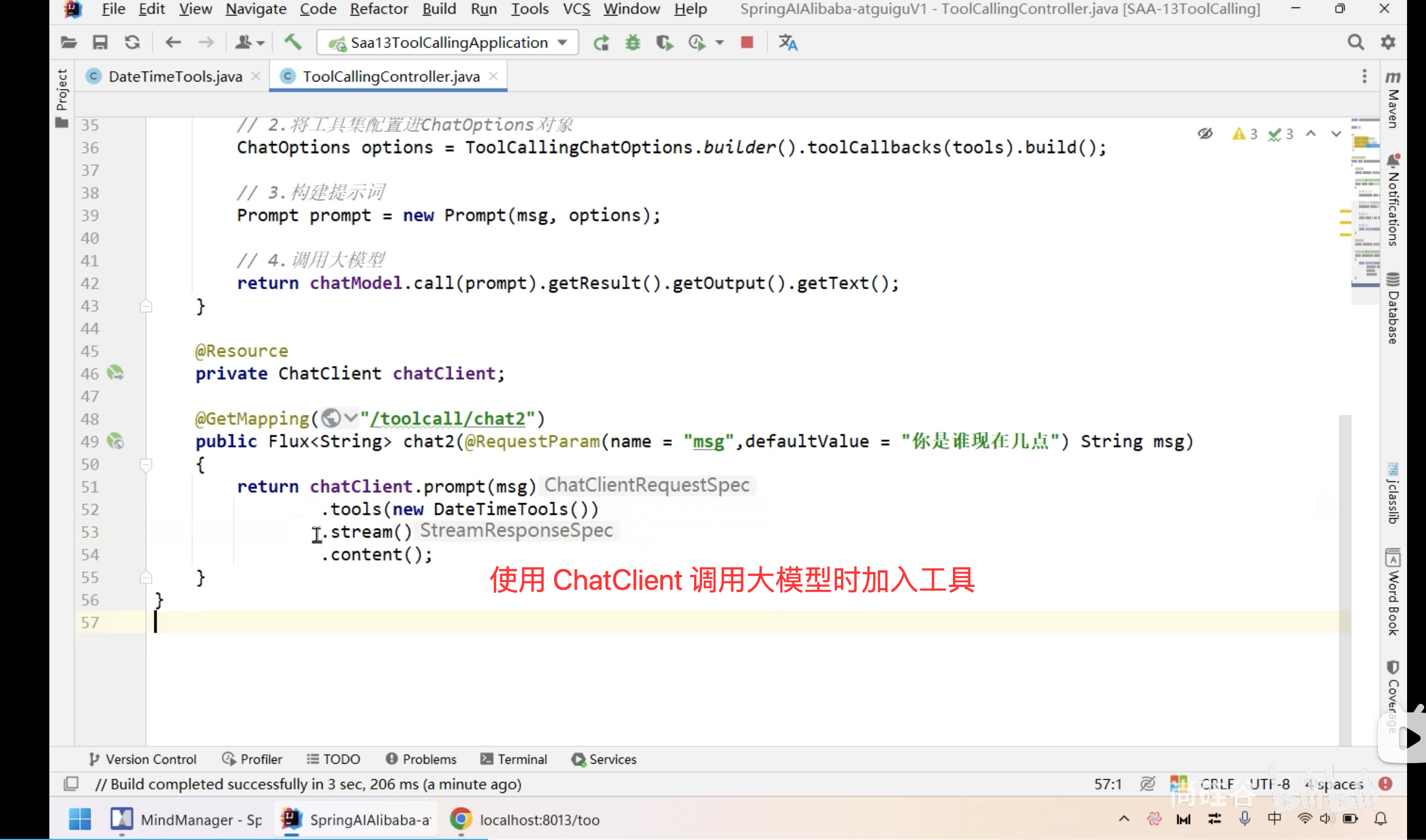1426x840 pixels.
Task: Open the Terminal tool window
Action: pyautogui.click(x=514, y=759)
